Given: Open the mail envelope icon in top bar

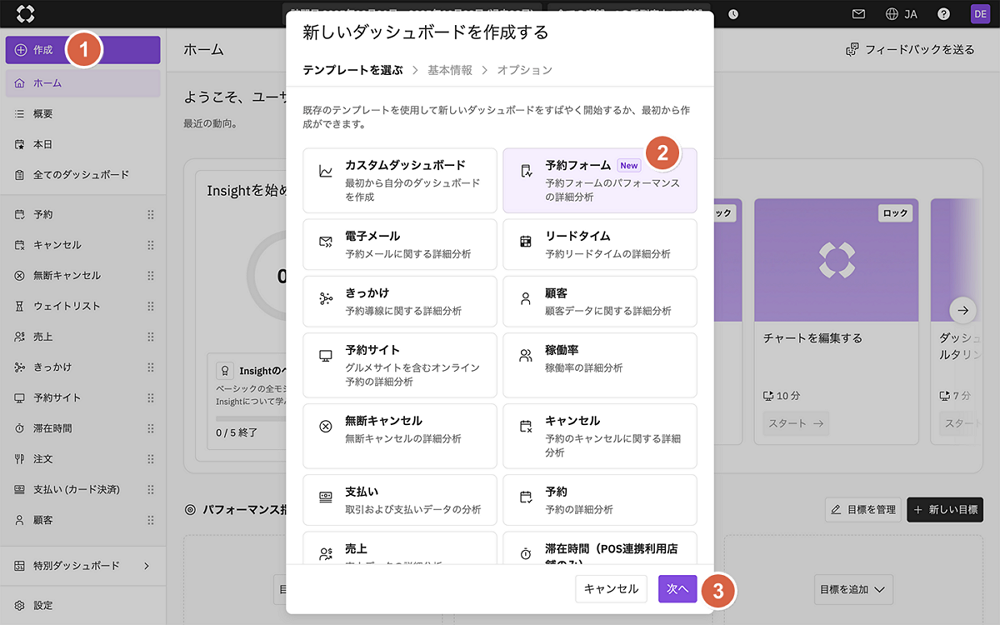Looking at the screenshot, I should point(858,14).
